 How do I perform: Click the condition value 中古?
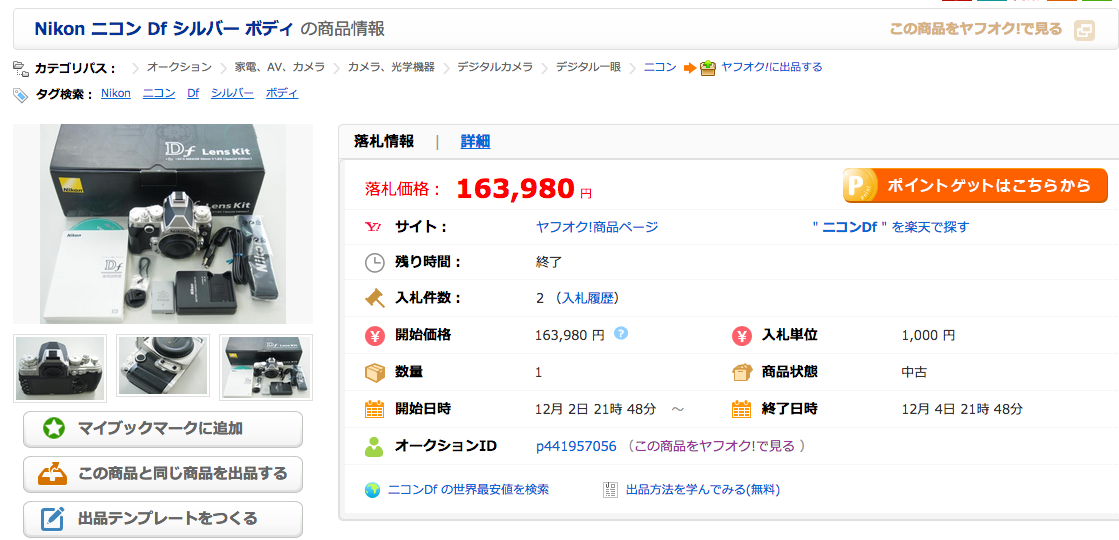[x=914, y=372]
